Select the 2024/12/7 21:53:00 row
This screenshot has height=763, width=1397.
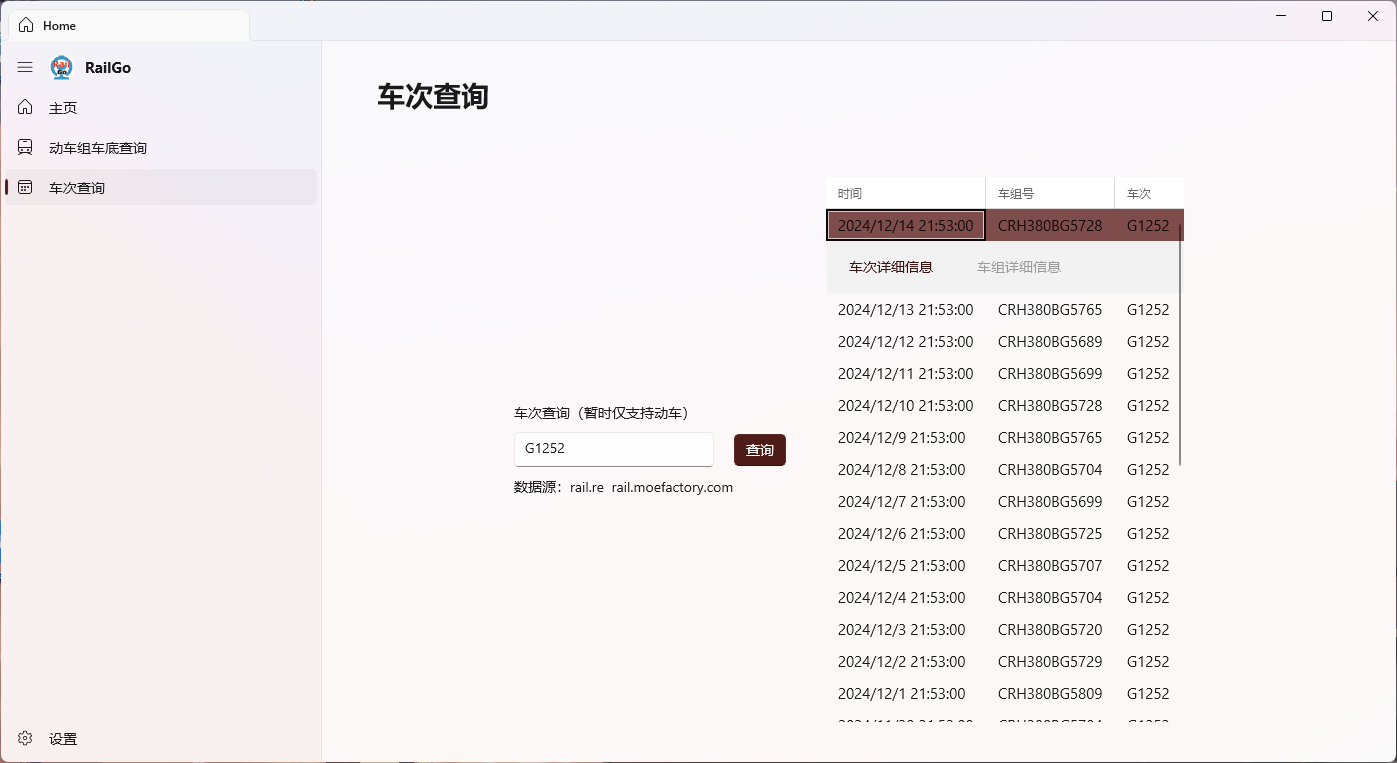1005,502
